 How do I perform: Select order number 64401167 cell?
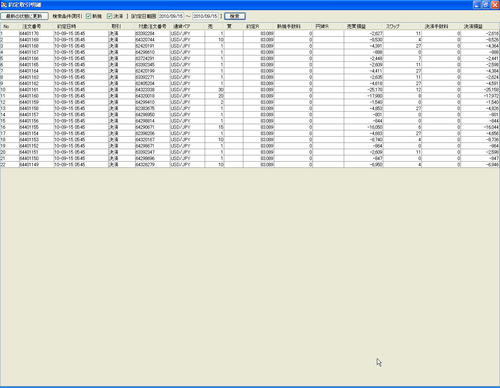[36, 52]
